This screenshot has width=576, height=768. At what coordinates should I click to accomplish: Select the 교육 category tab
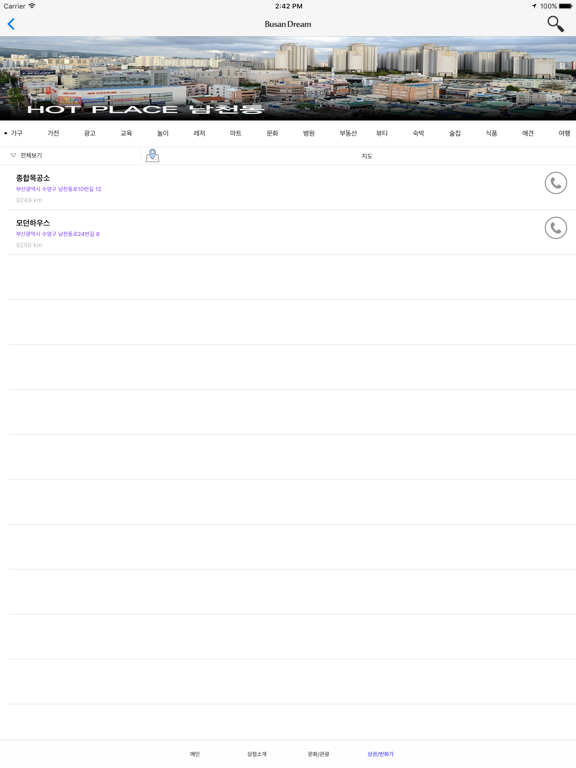click(x=126, y=133)
